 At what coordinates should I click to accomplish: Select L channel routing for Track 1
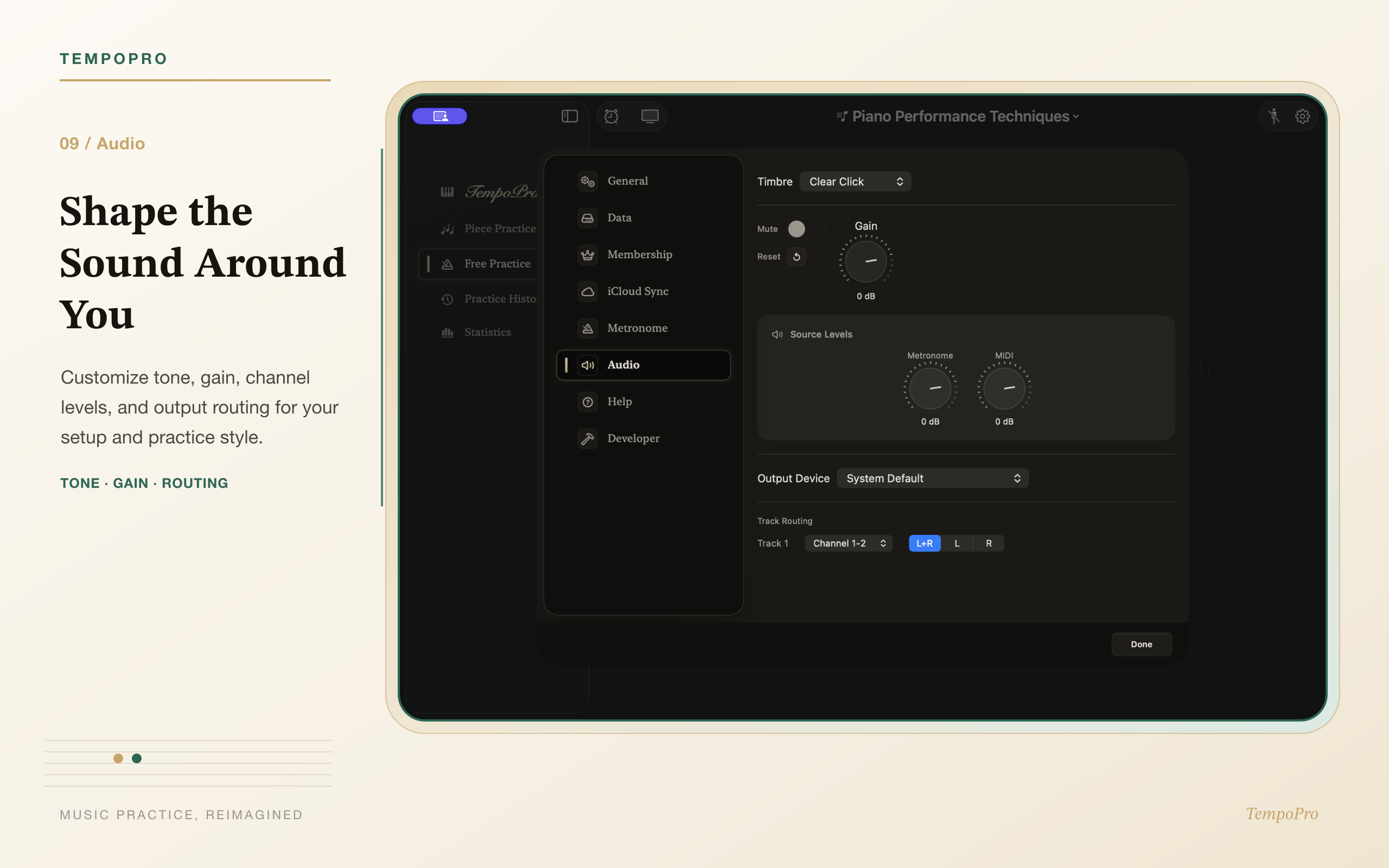(x=957, y=544)
